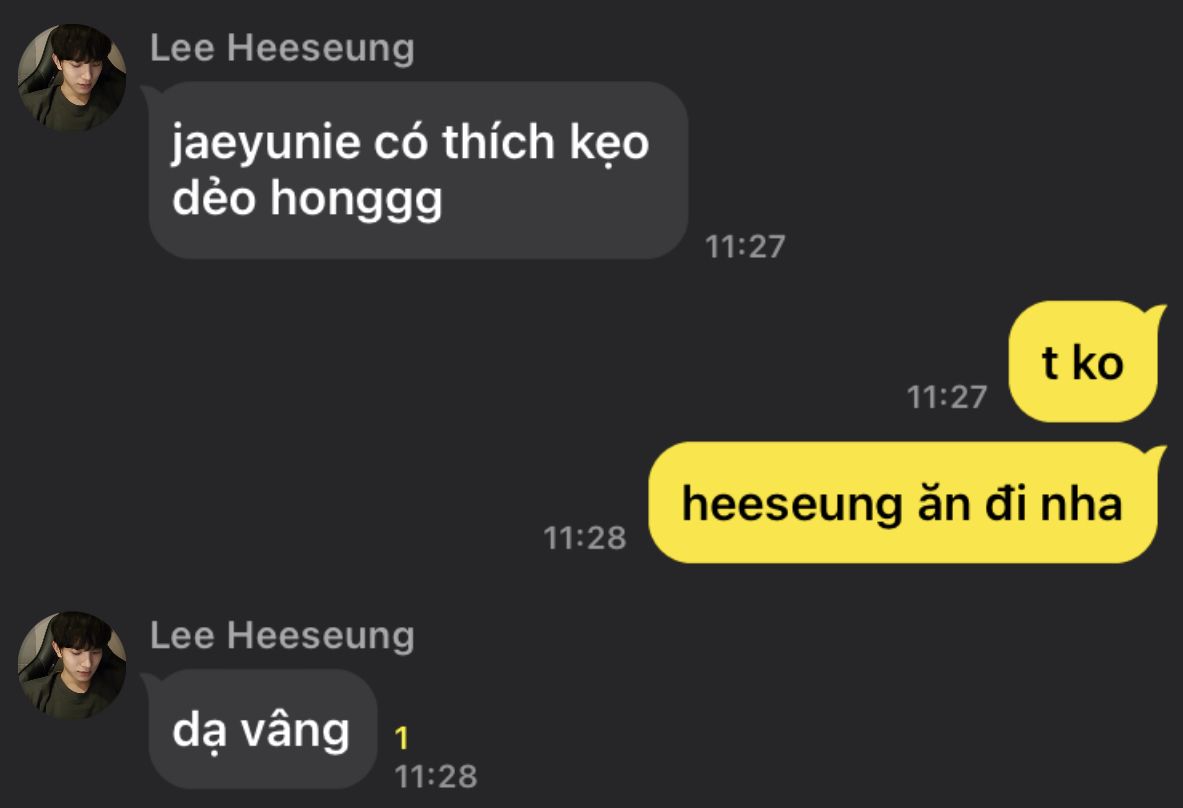
Task: Select the "heeseung ăn đi nha" bubble
Action: (x=905, y=502)
